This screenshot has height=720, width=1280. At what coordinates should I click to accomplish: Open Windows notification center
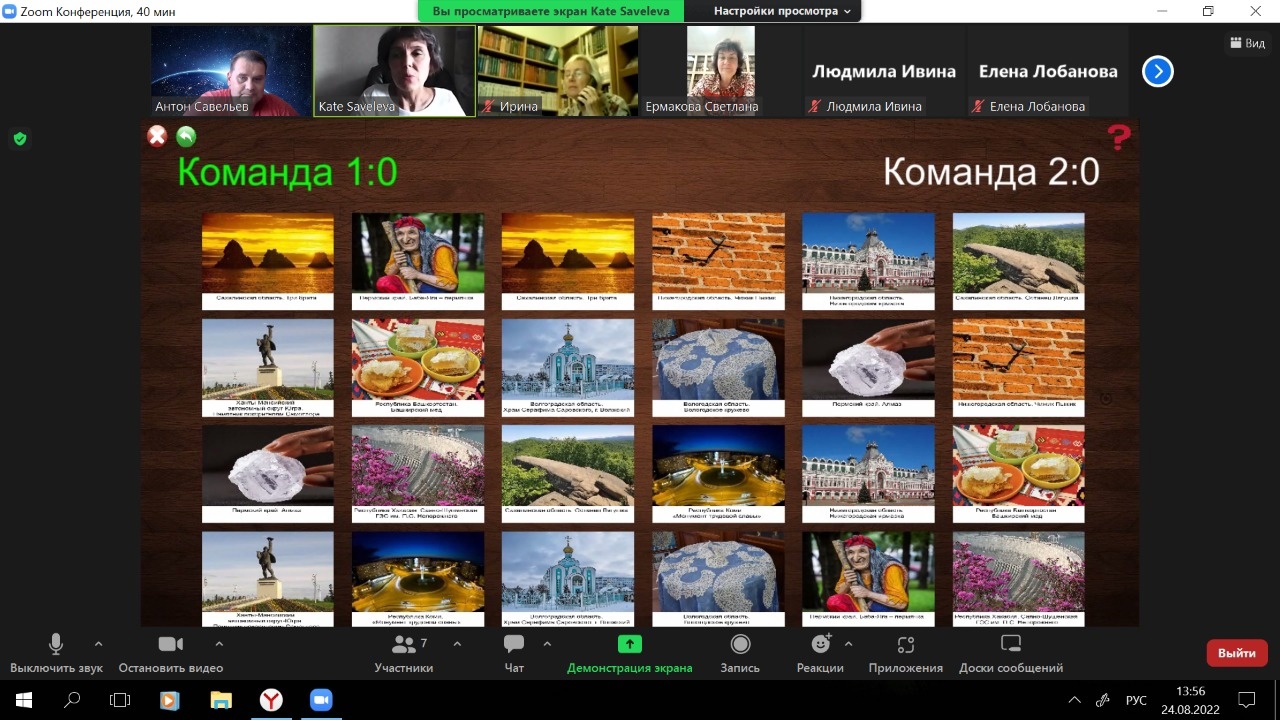pyautogui.click(x=1247, y=700)
